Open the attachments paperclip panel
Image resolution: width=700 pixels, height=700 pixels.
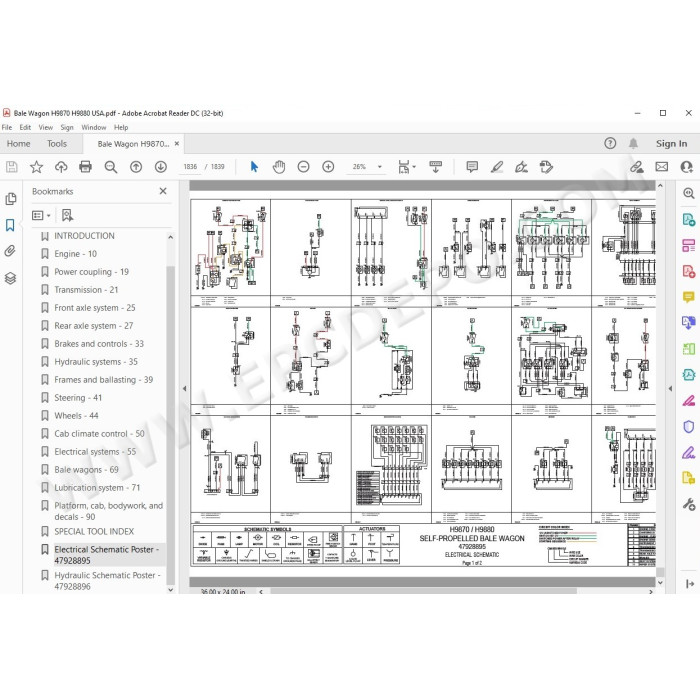tap(10, 251)
